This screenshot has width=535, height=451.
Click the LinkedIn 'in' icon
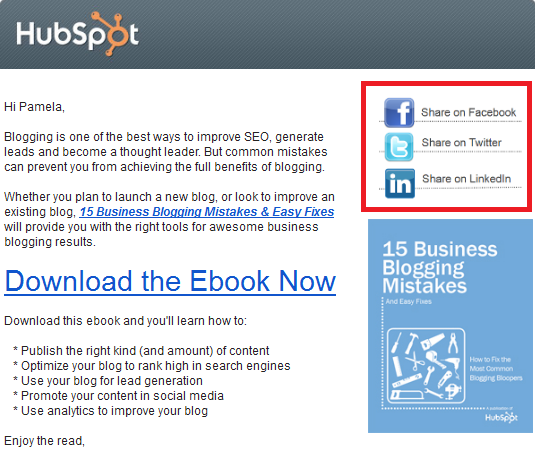click(400, 184)
